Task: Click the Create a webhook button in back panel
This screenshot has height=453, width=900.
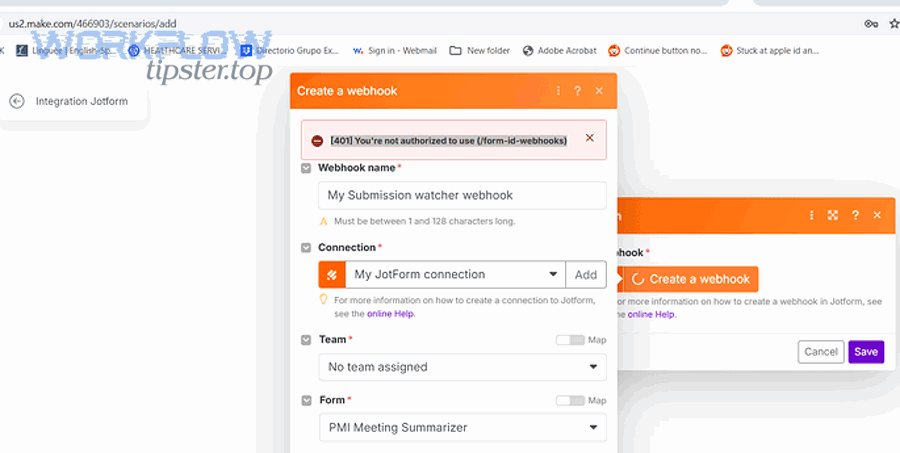Action: pyautogui.click(x=690, y=279)
